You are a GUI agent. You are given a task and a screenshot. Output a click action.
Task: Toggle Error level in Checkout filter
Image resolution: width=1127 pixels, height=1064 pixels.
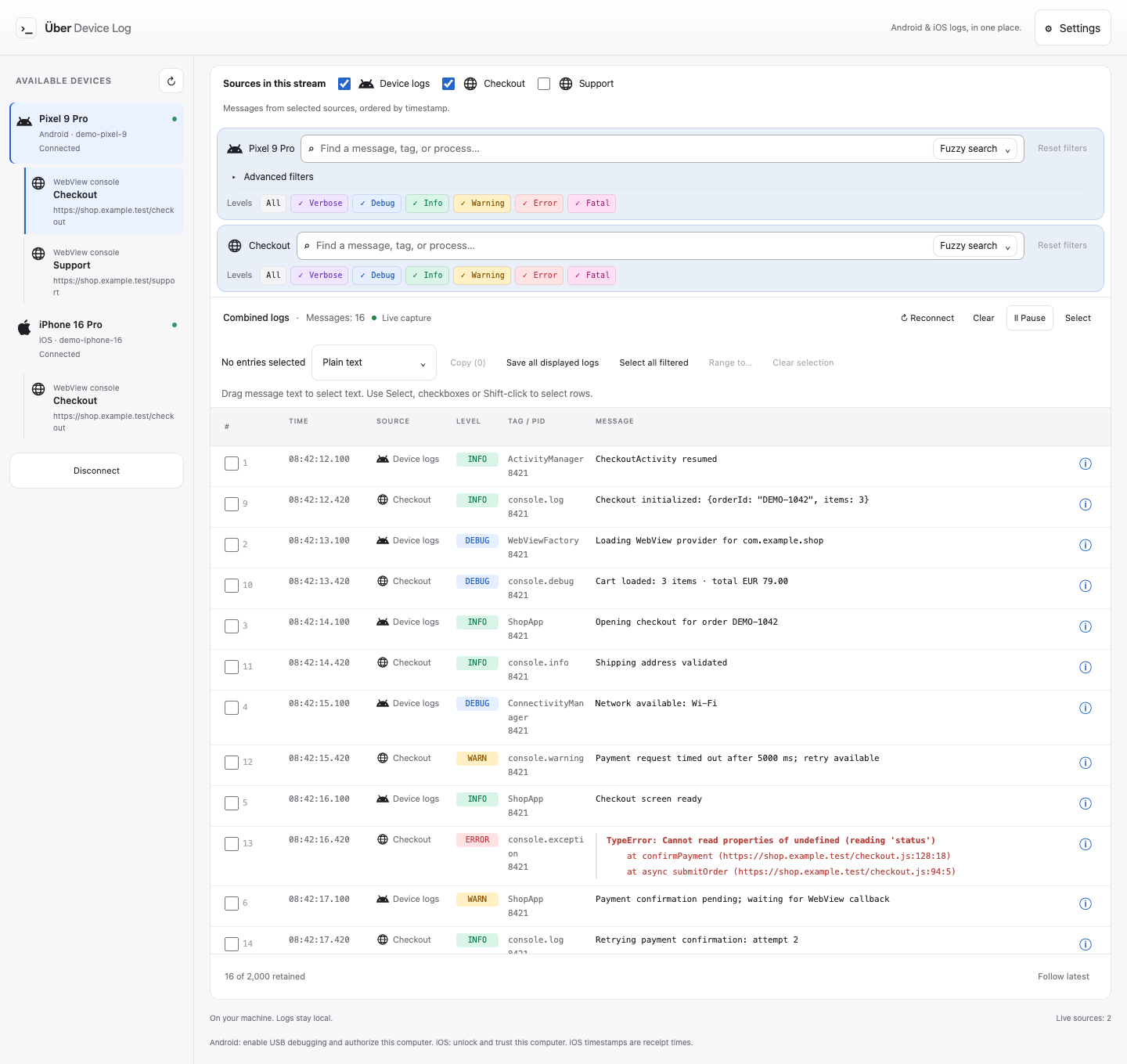tap(539, 276)
